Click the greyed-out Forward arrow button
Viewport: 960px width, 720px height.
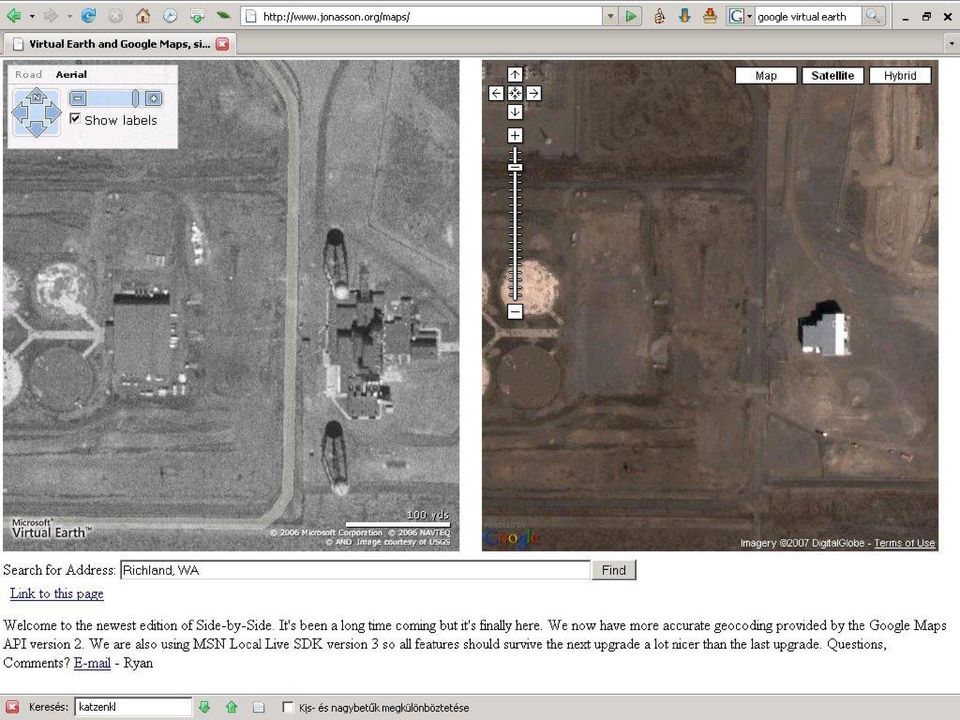51,16
